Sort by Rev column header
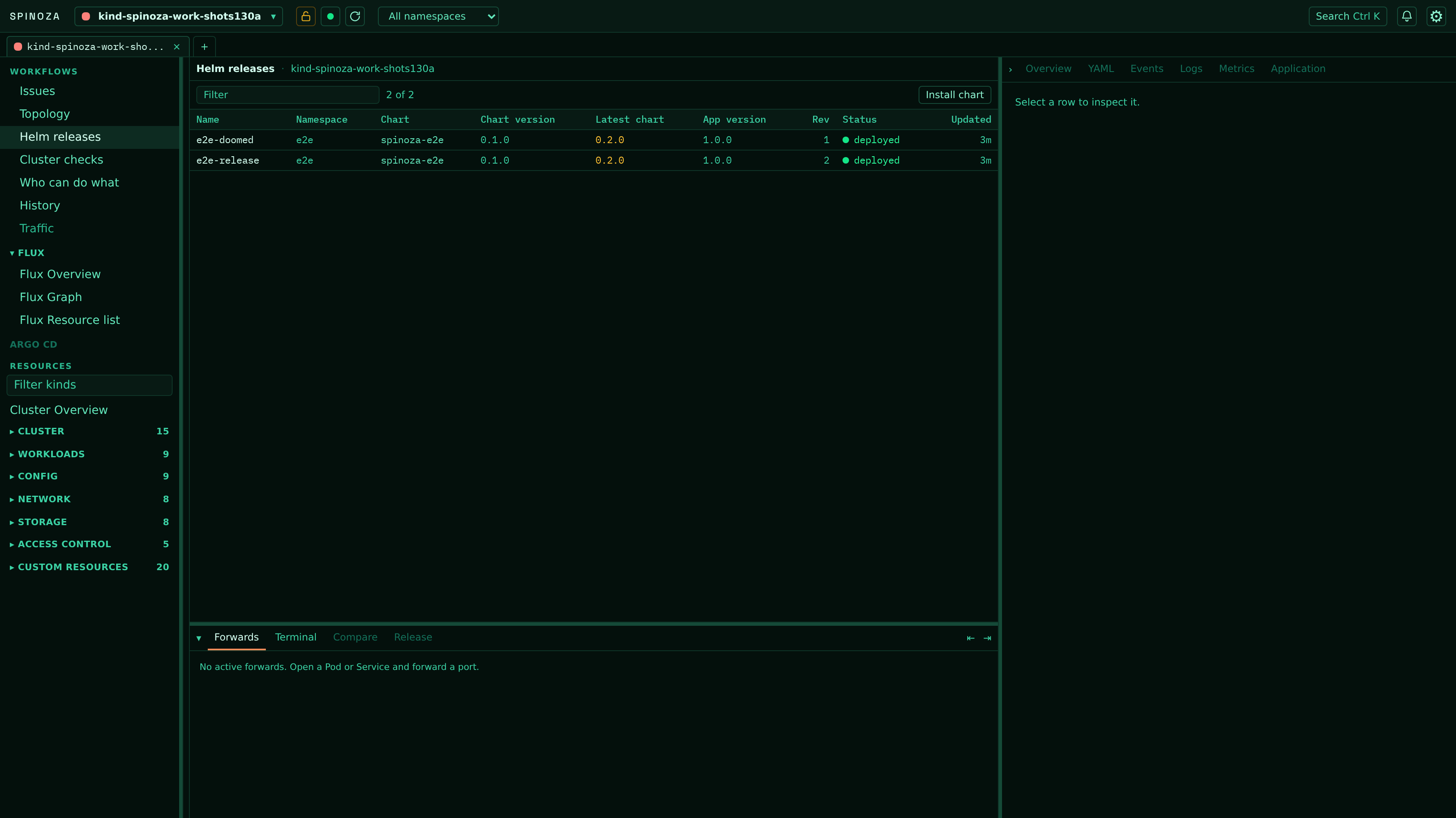This screenshot has height=818, width=1456. [821, 120]
